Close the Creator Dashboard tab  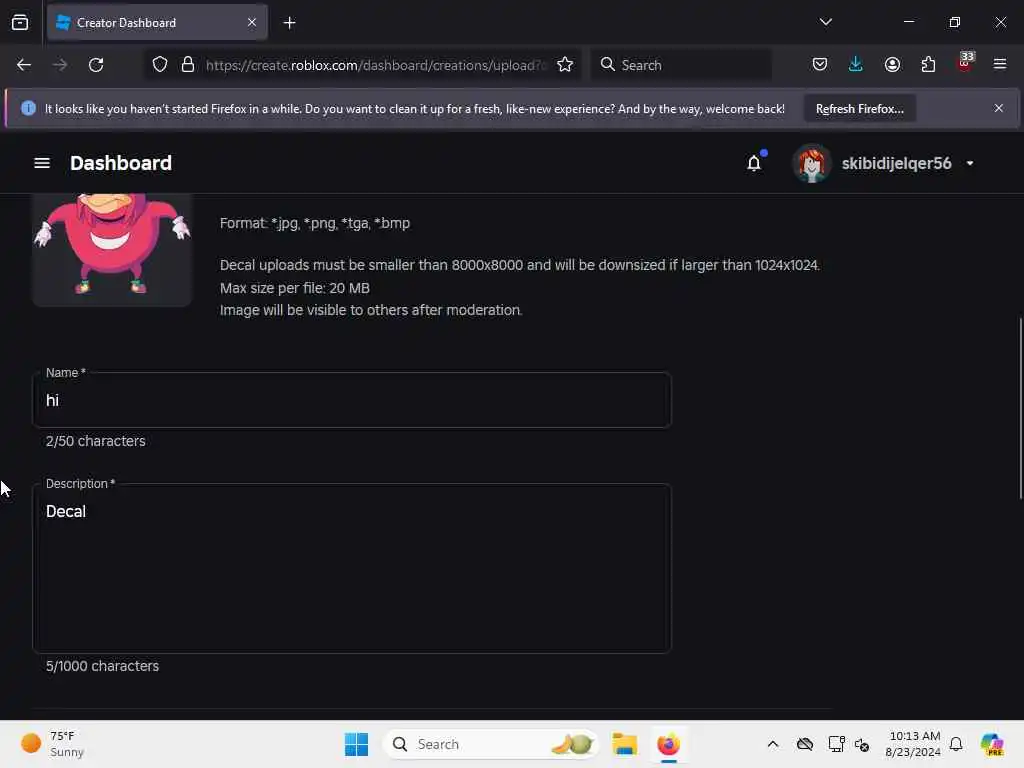click(x=252, y=23)
